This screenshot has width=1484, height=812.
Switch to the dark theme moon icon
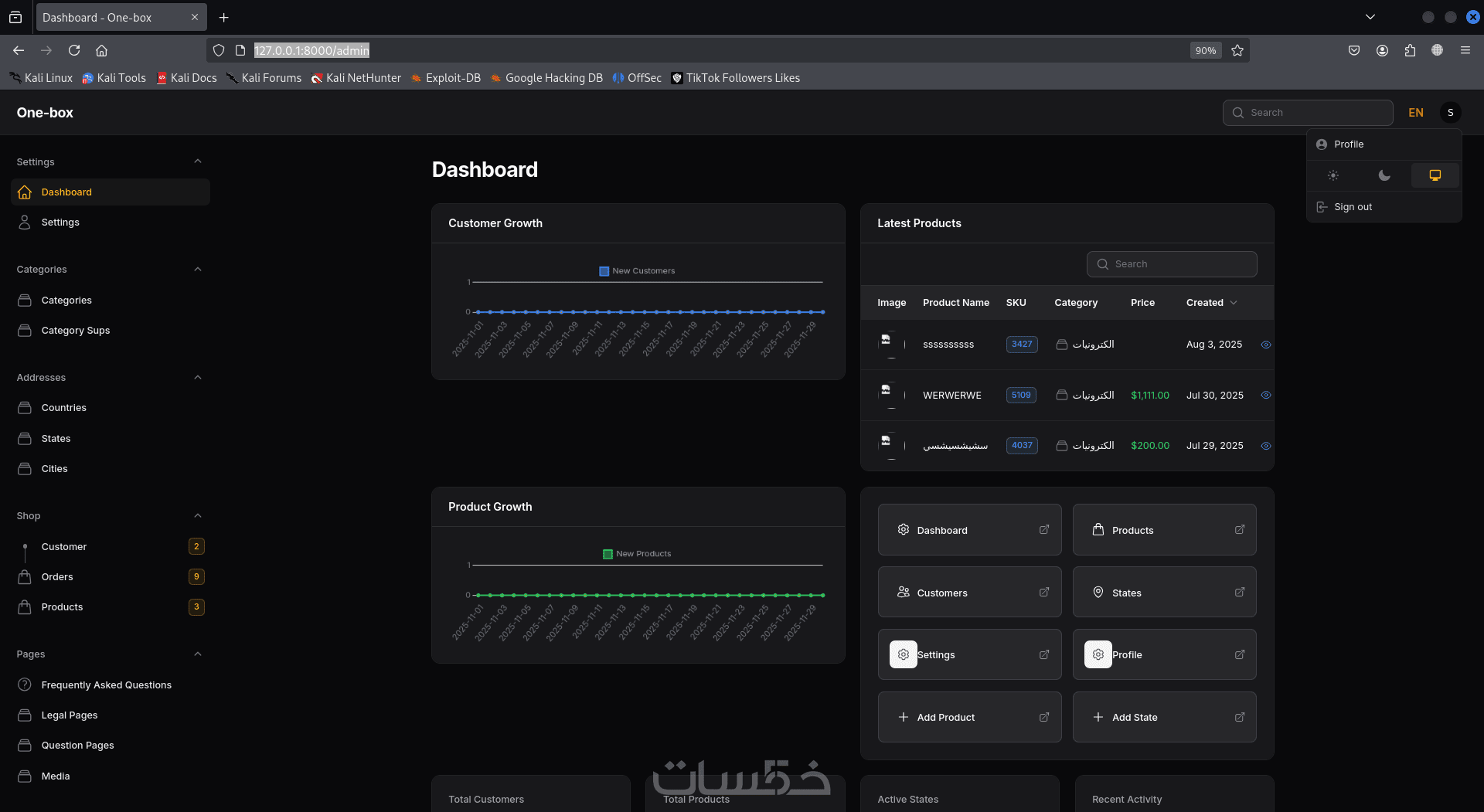(x=1384, y=175)
